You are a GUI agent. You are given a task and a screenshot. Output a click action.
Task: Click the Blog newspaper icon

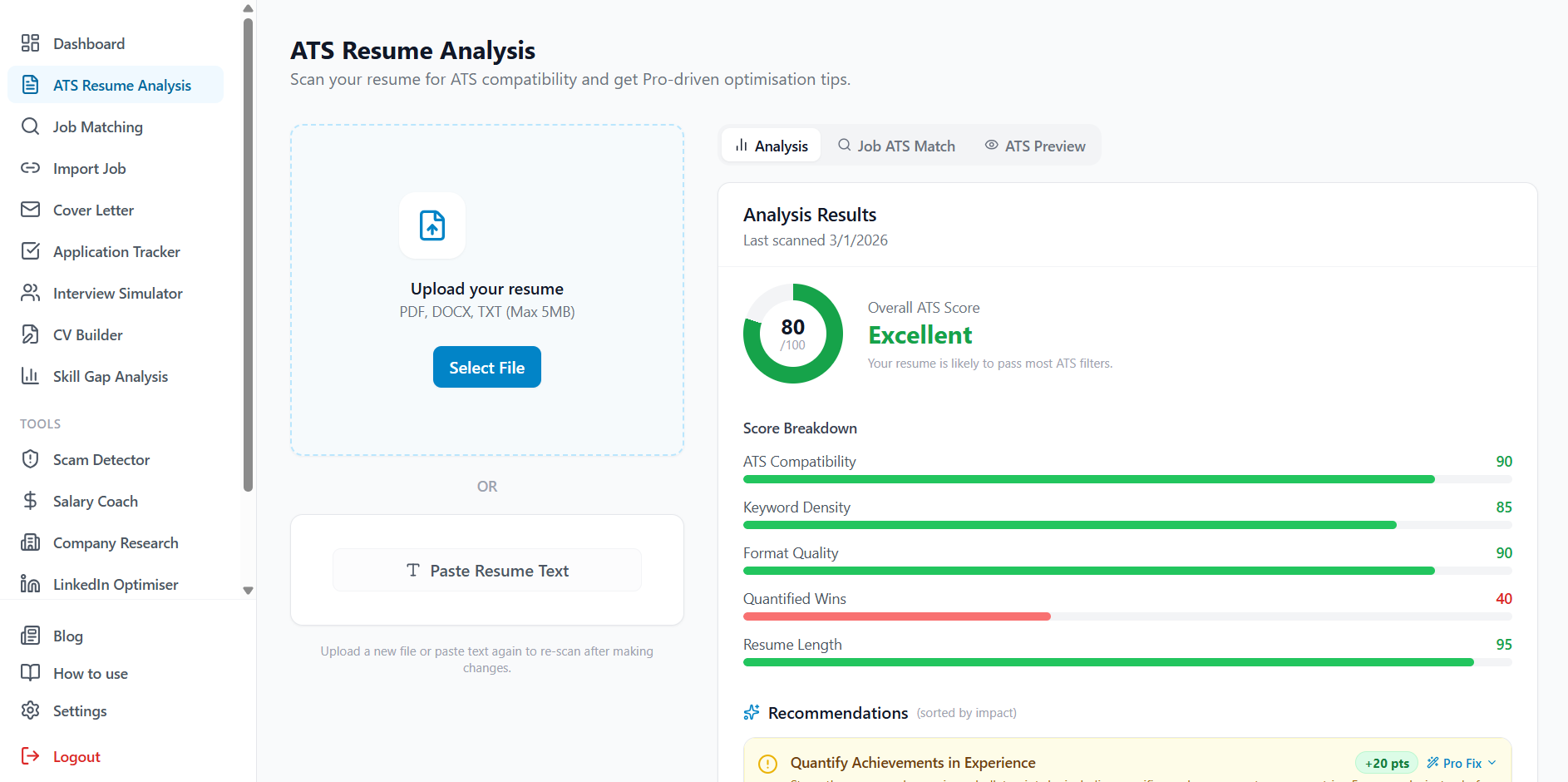click(x=31, y=636)
